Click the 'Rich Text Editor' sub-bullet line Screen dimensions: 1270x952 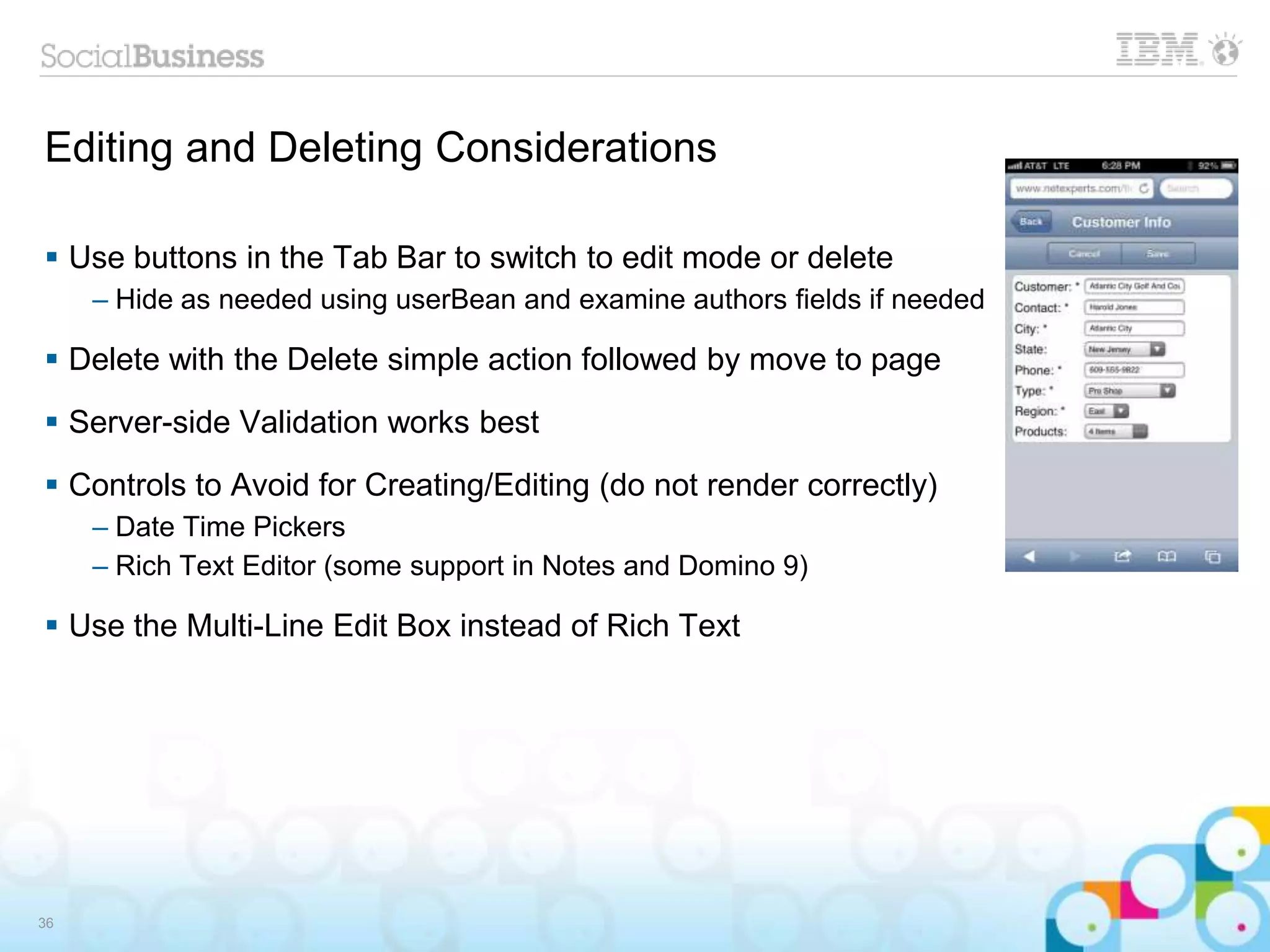(461, 566)
